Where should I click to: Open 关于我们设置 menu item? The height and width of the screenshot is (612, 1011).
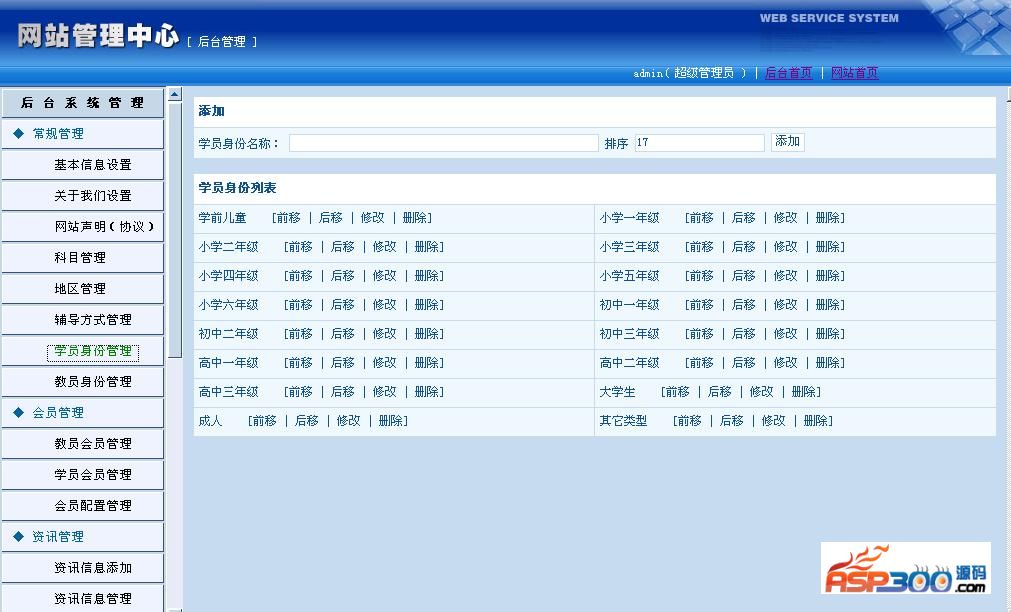pyautogui.click(x=93, y=195)
